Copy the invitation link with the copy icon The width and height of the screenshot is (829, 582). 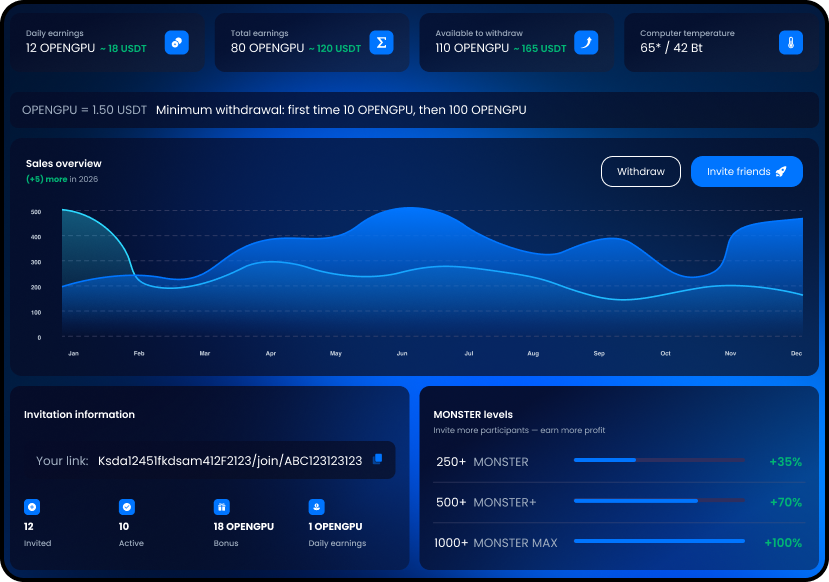coord(377,460)
